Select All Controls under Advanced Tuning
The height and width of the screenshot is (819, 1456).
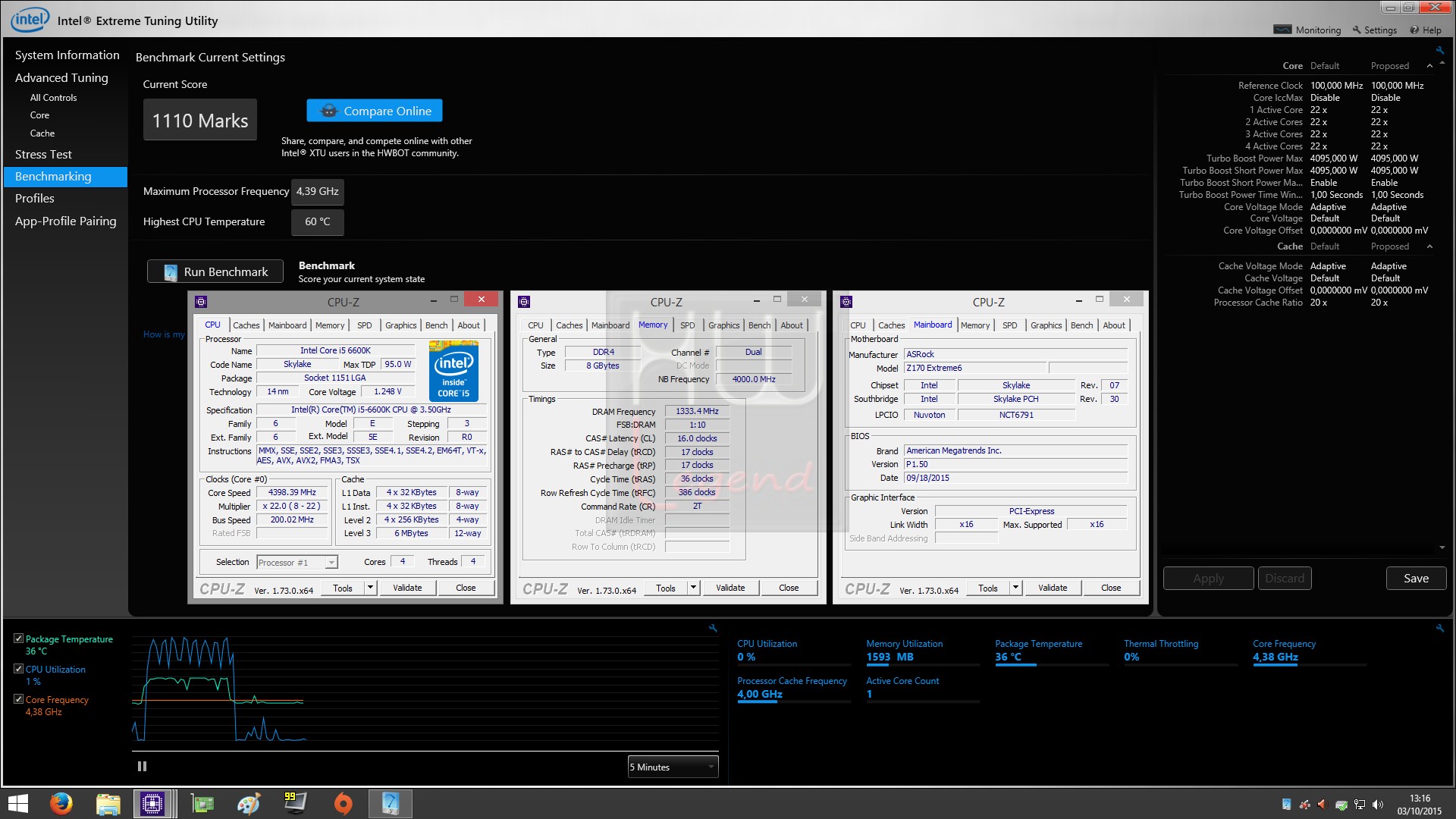[x=53, y=98]
